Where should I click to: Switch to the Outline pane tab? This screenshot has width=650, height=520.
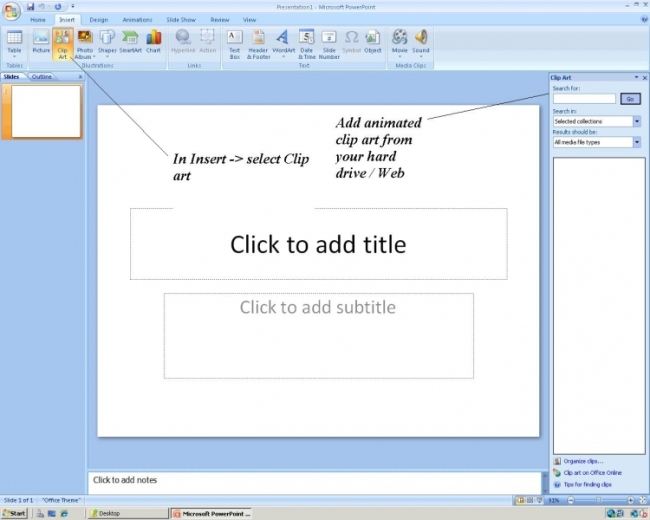click(41, 77)
